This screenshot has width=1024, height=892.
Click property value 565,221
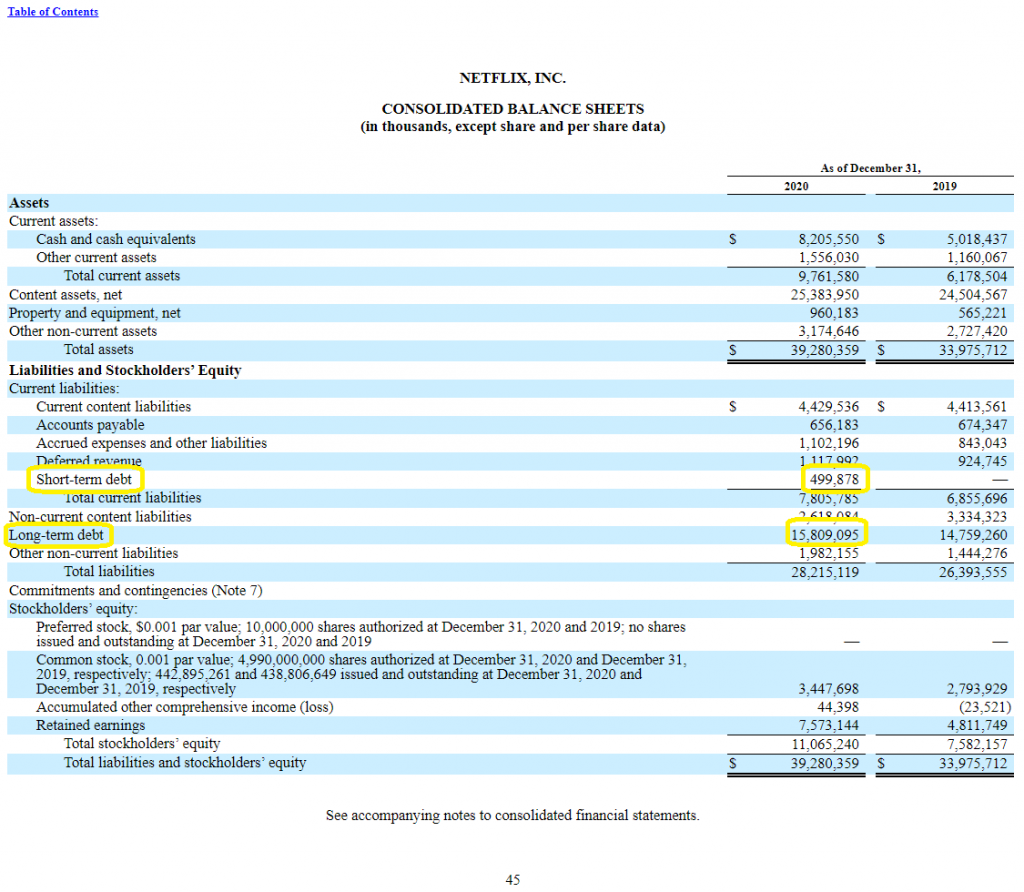coord(982,313)
